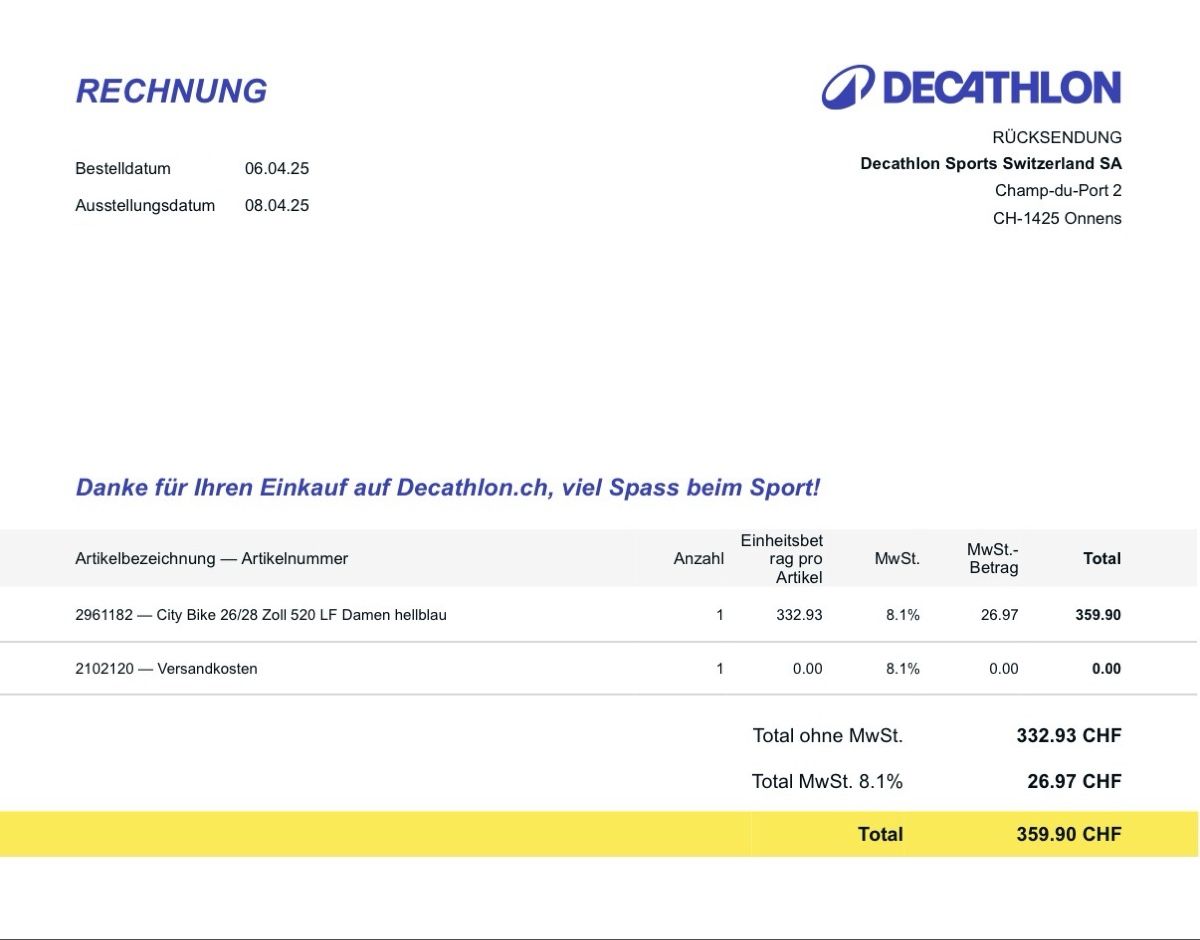Click the Total label in yellow bar
Screen dimensions: 1200x940
880,834
